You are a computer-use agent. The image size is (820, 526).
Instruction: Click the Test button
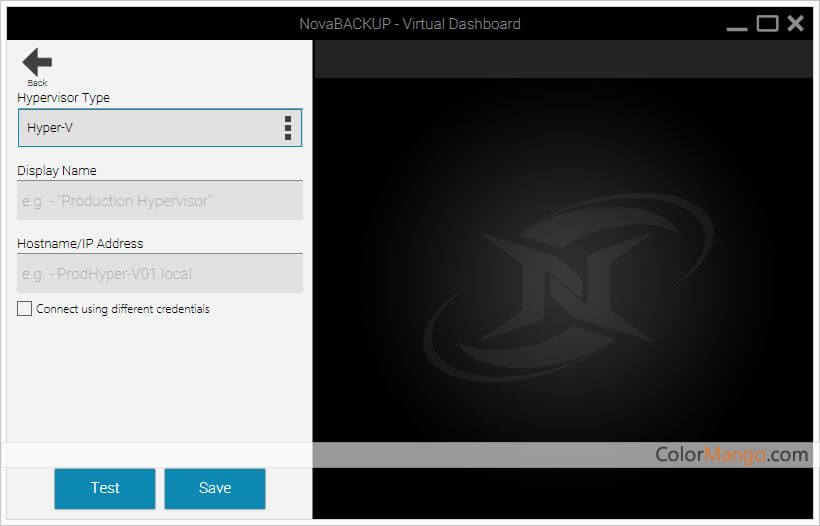pos(105,488)
